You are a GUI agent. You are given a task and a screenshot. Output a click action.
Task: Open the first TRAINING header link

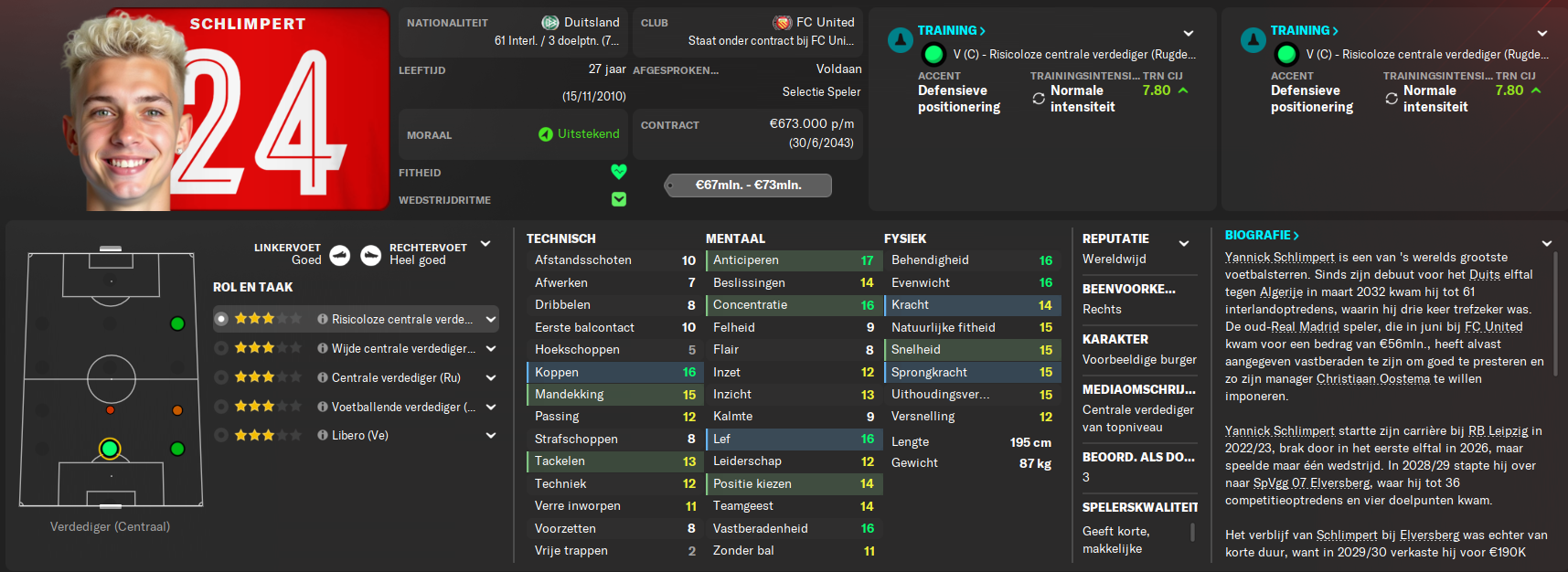(952, 30)
